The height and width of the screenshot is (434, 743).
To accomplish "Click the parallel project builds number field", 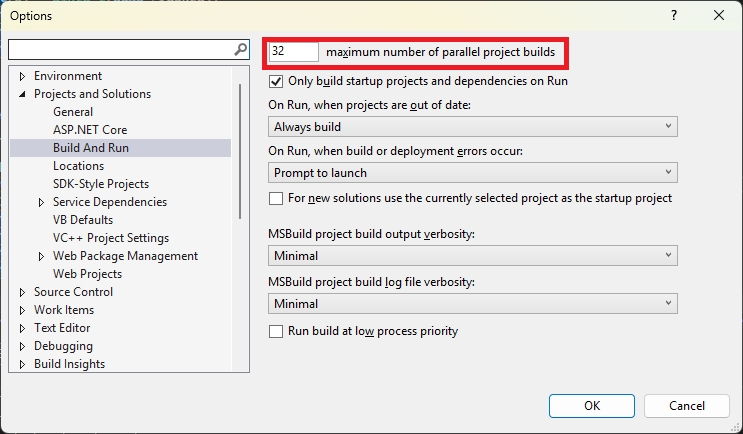I will pos(294,52).
